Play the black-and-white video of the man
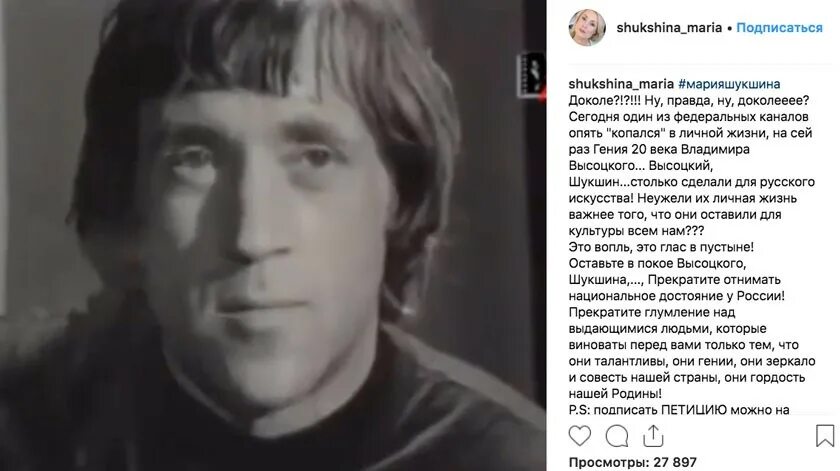The image size is (840, 471). pos(273,236)
